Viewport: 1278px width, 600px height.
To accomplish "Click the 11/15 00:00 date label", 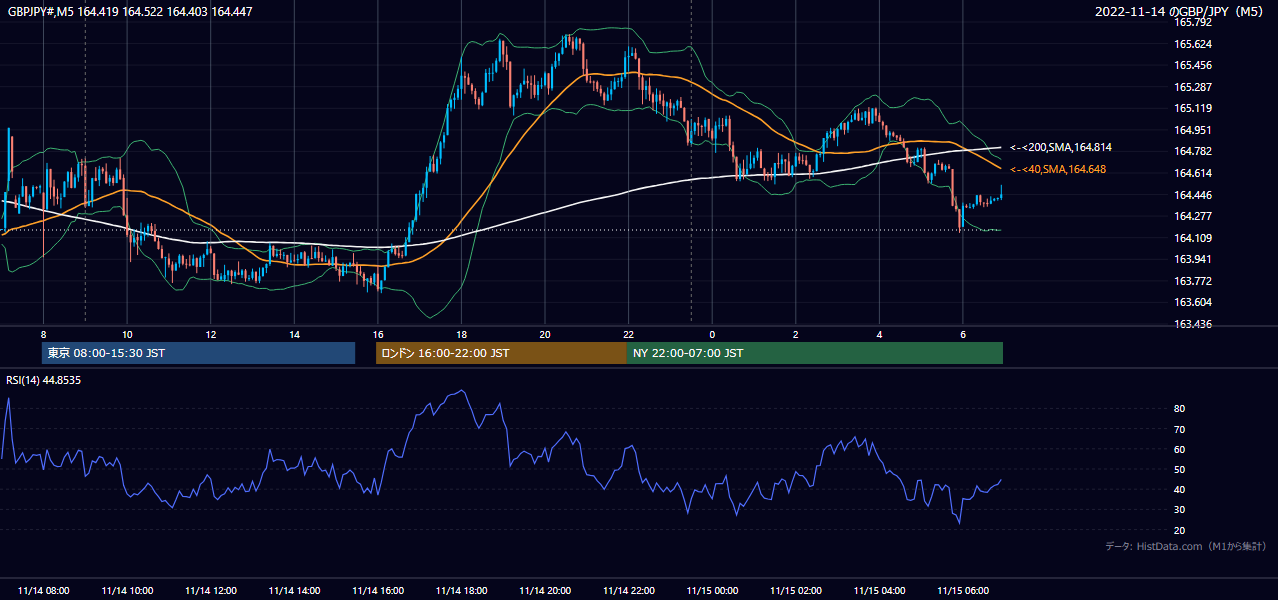I will [x=712, y=591].
